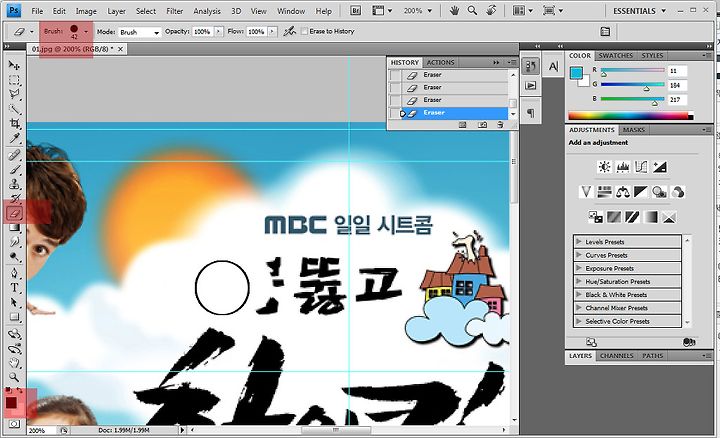
Task: Select the Path Selection tool
Action: [x=14, y=302]
